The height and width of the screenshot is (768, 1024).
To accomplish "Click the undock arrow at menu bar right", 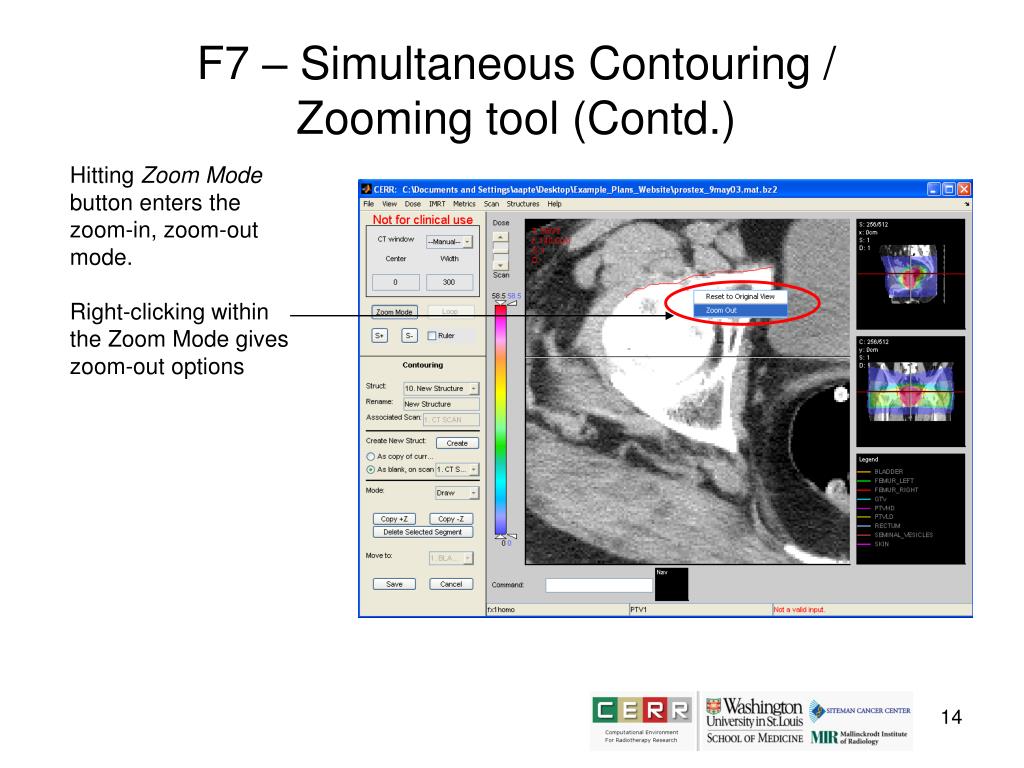I will tap(967, 204).
